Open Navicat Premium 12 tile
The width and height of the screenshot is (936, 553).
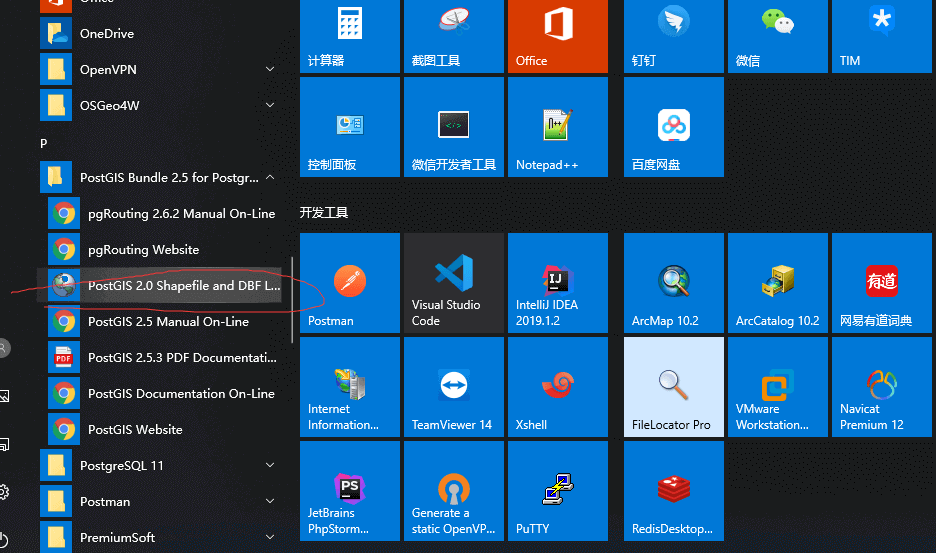881,387
